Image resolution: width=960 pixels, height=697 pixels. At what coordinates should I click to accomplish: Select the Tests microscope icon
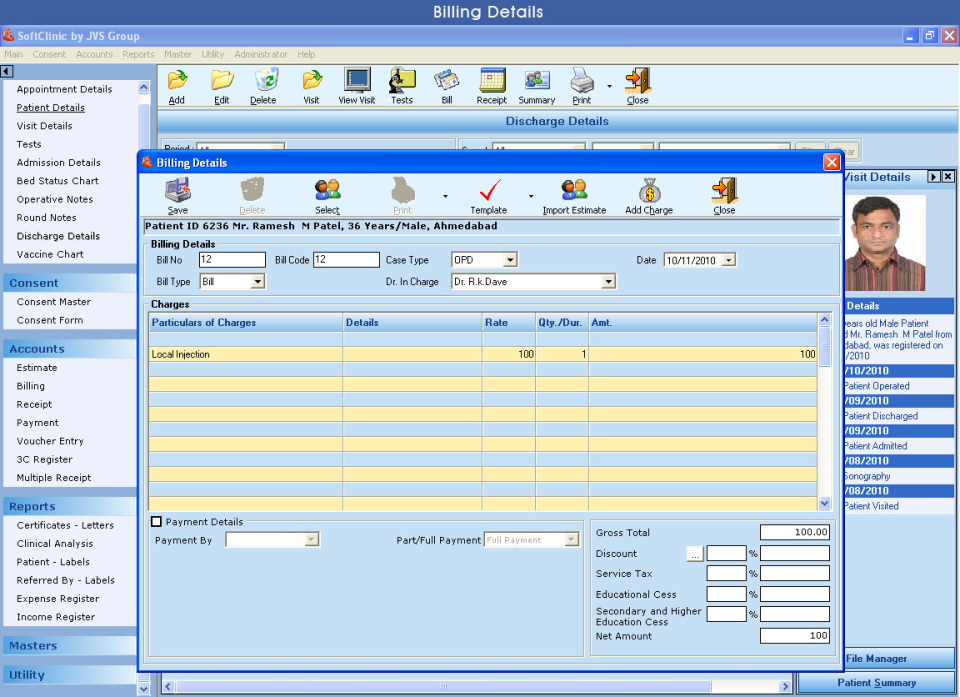coord(402,85)
